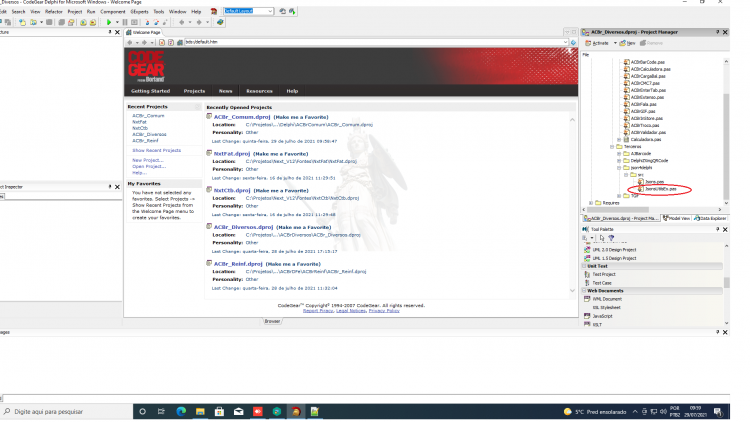Image resolution: width=750 pixels, height=422 pixels.
Task: Collapse the Terceiros folder node
Action: tap(612, 146)
